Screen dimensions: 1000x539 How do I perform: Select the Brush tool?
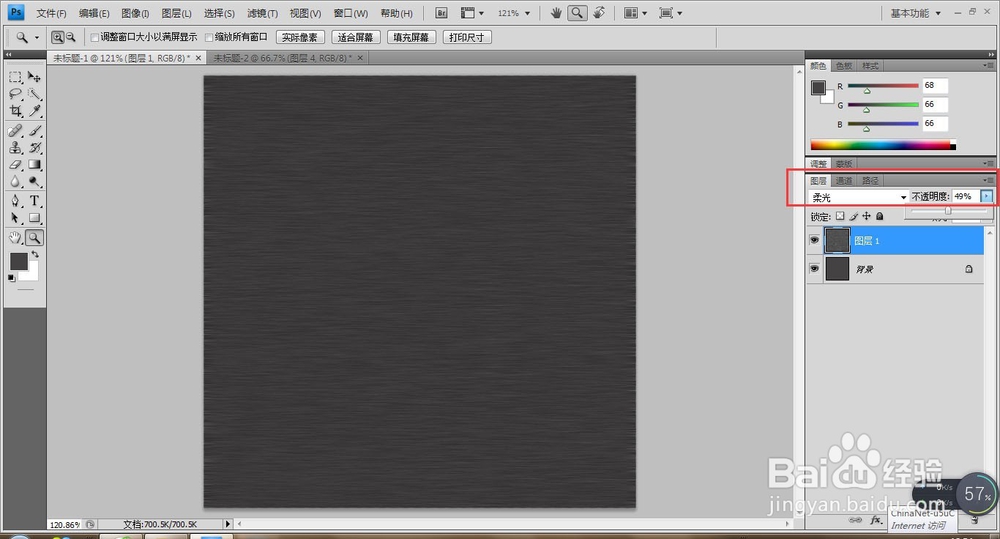tap(34, 131)
